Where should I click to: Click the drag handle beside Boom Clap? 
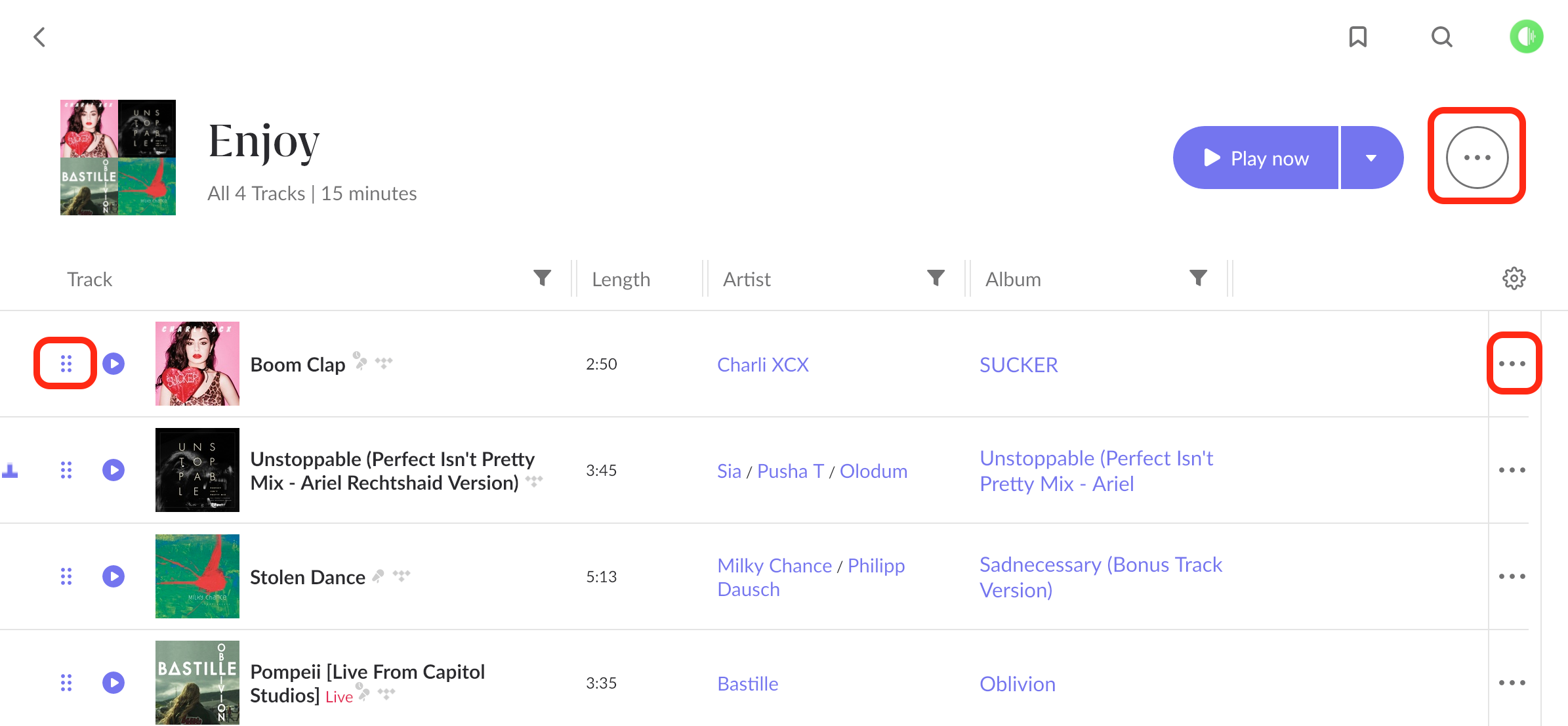pyautogui.click(x=66, y=364)
